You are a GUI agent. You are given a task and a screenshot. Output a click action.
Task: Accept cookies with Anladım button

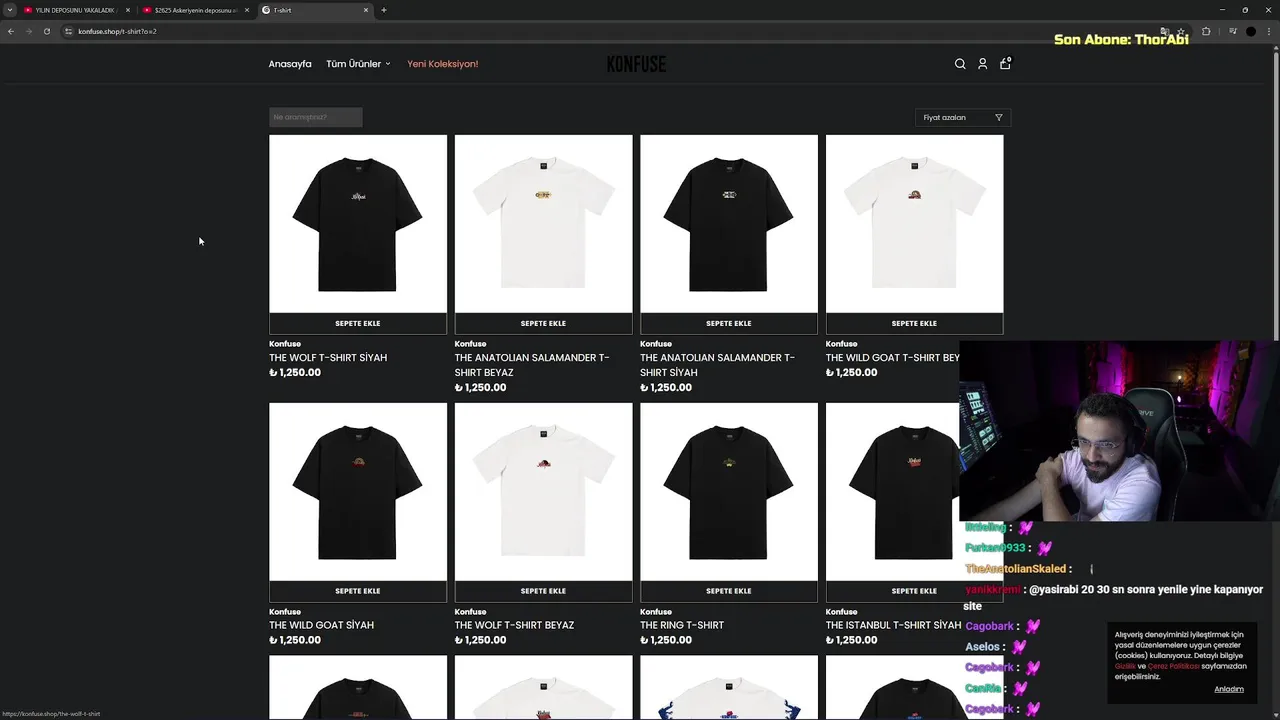1229,689
